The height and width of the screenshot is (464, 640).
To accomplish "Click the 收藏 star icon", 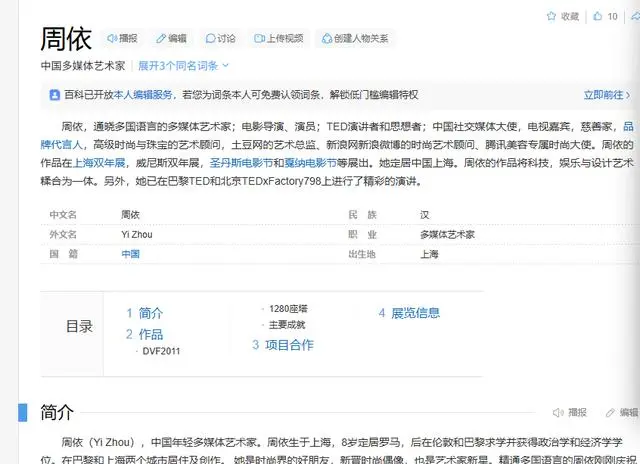I will [x=550, y=16].
